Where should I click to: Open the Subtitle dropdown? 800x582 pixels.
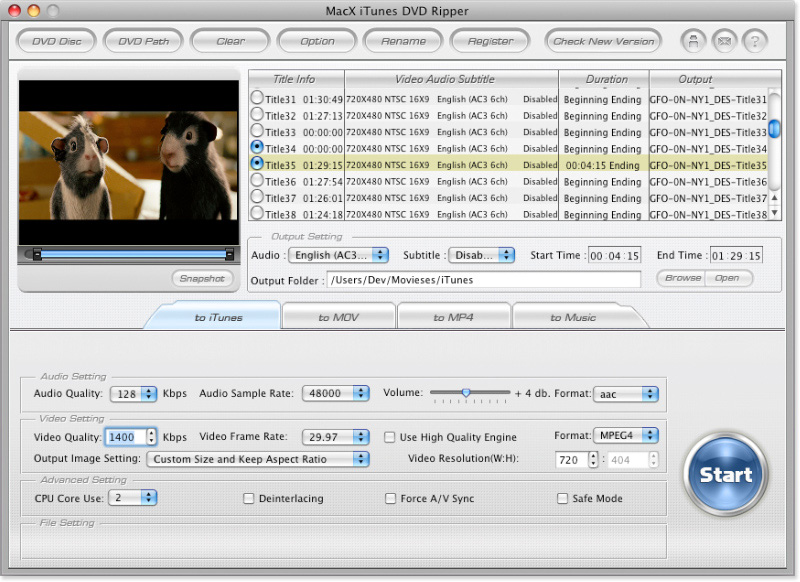[481, 255]
